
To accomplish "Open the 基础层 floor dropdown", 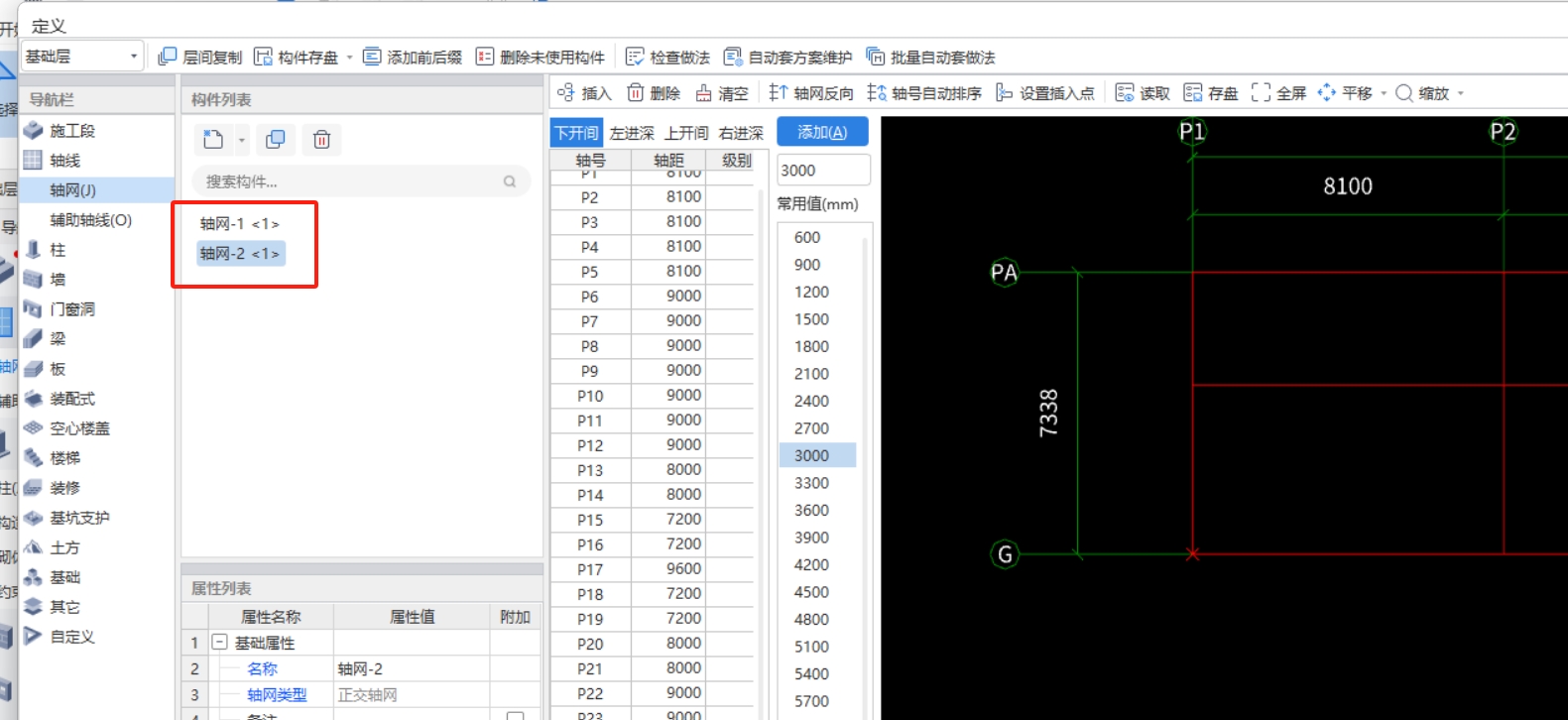I will point(82,57).
